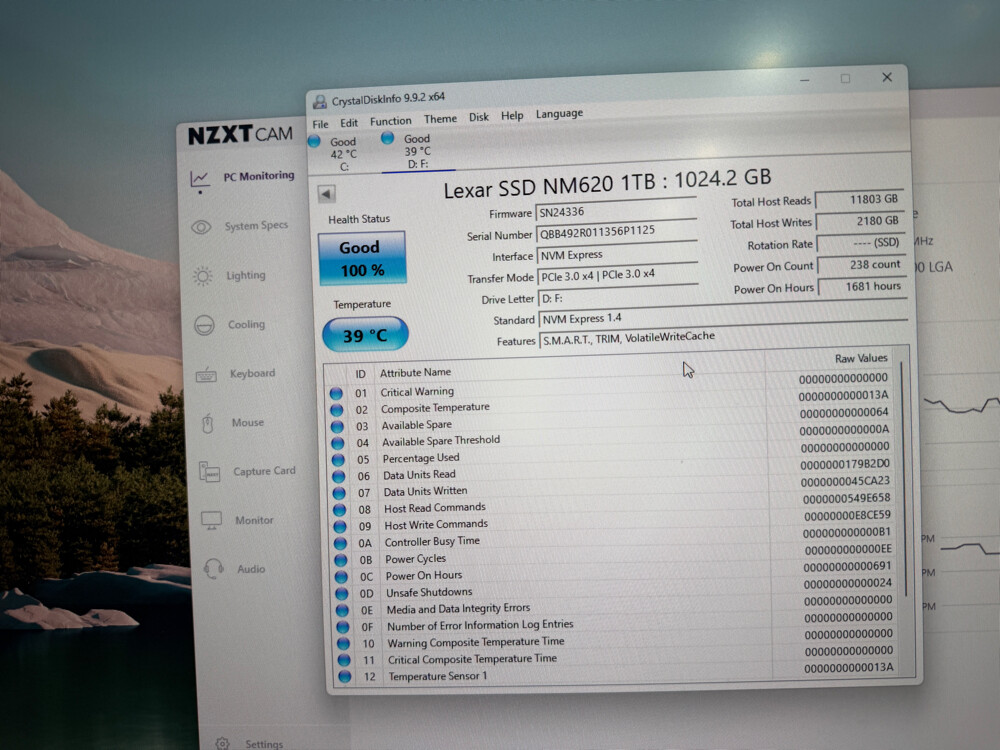Image resolution: width=1000 pixels, height=750 pixels.
Task: Open the Help menu
Action: [512, 116]
